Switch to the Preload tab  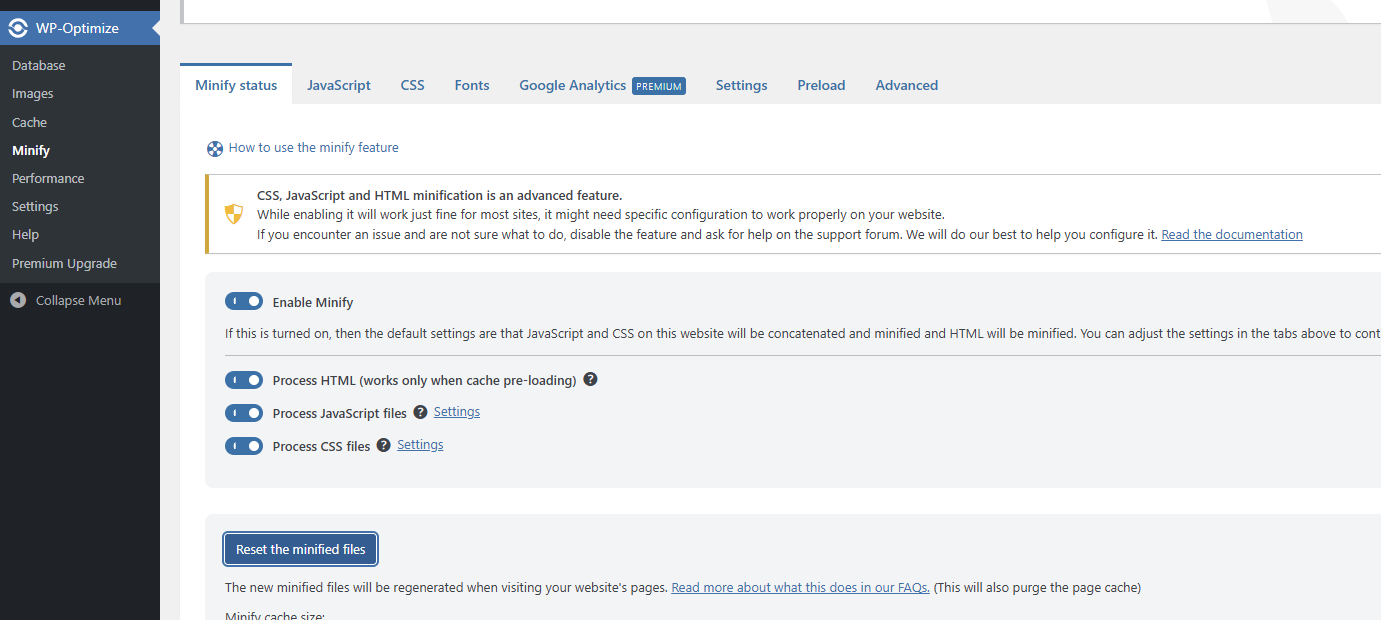click(x=821, y=85)
